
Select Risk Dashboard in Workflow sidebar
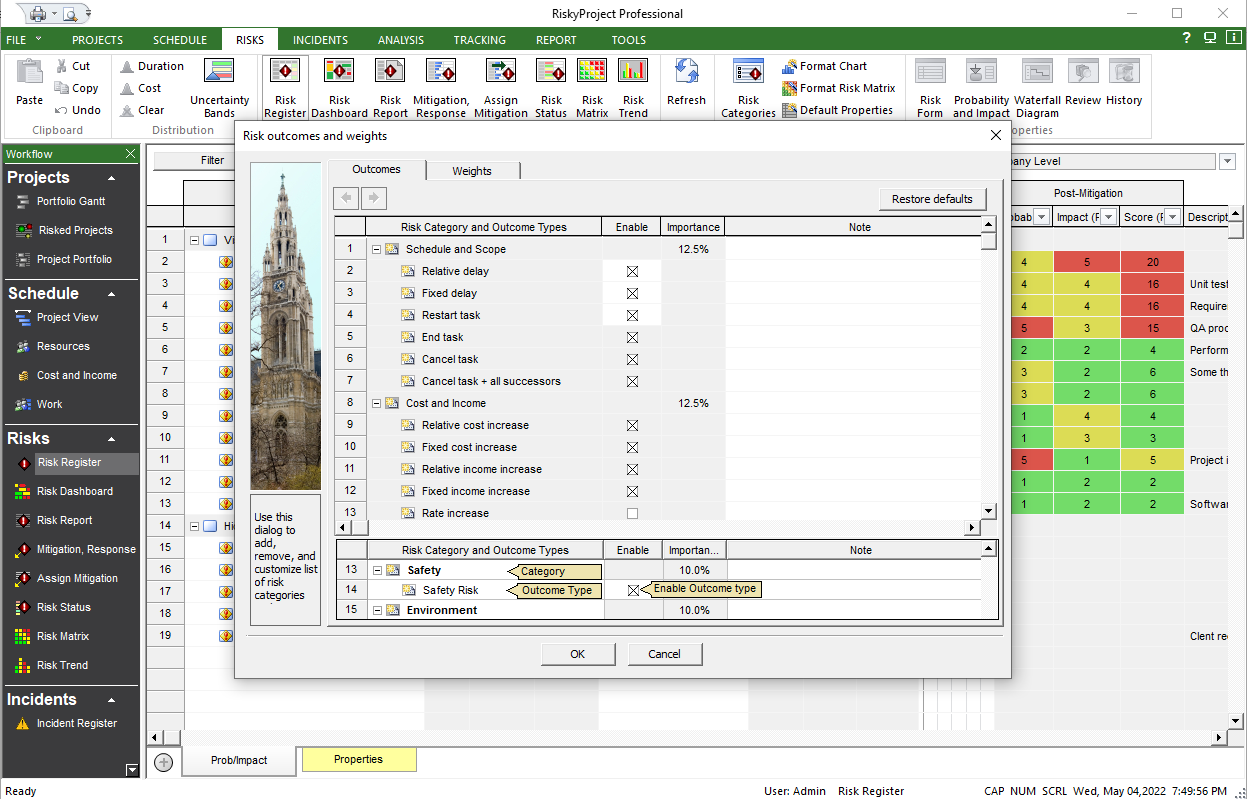(74, 491)
